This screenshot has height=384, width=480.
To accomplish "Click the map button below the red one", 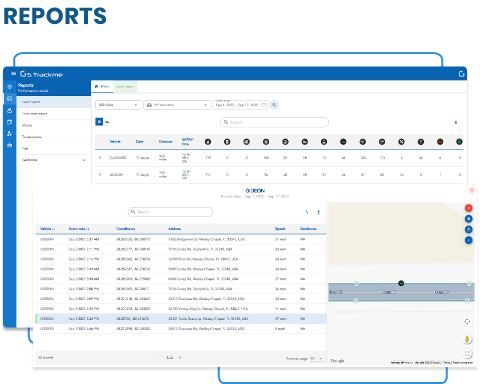I will coord(469,219).
